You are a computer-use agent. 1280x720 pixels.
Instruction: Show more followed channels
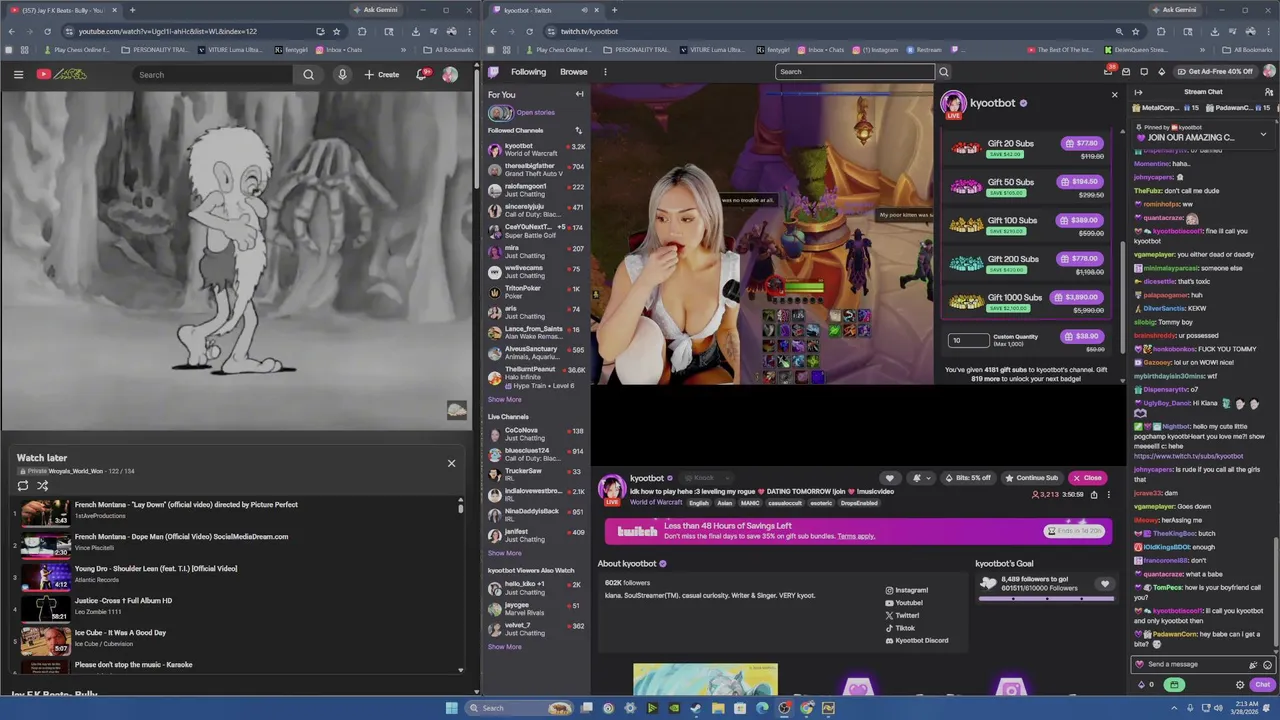(x=504, y=400)
